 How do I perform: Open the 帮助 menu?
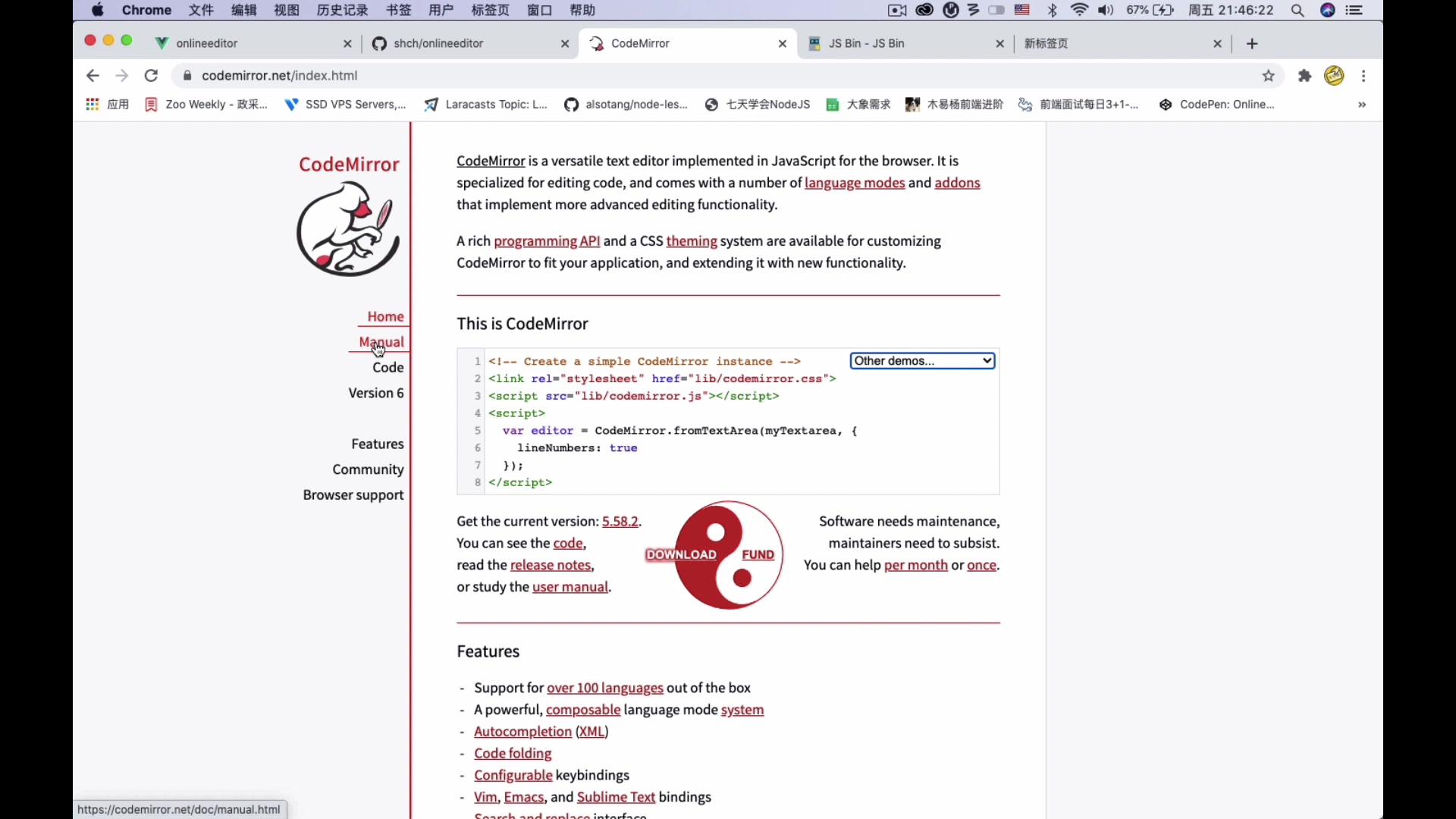[x=582, y=11]
